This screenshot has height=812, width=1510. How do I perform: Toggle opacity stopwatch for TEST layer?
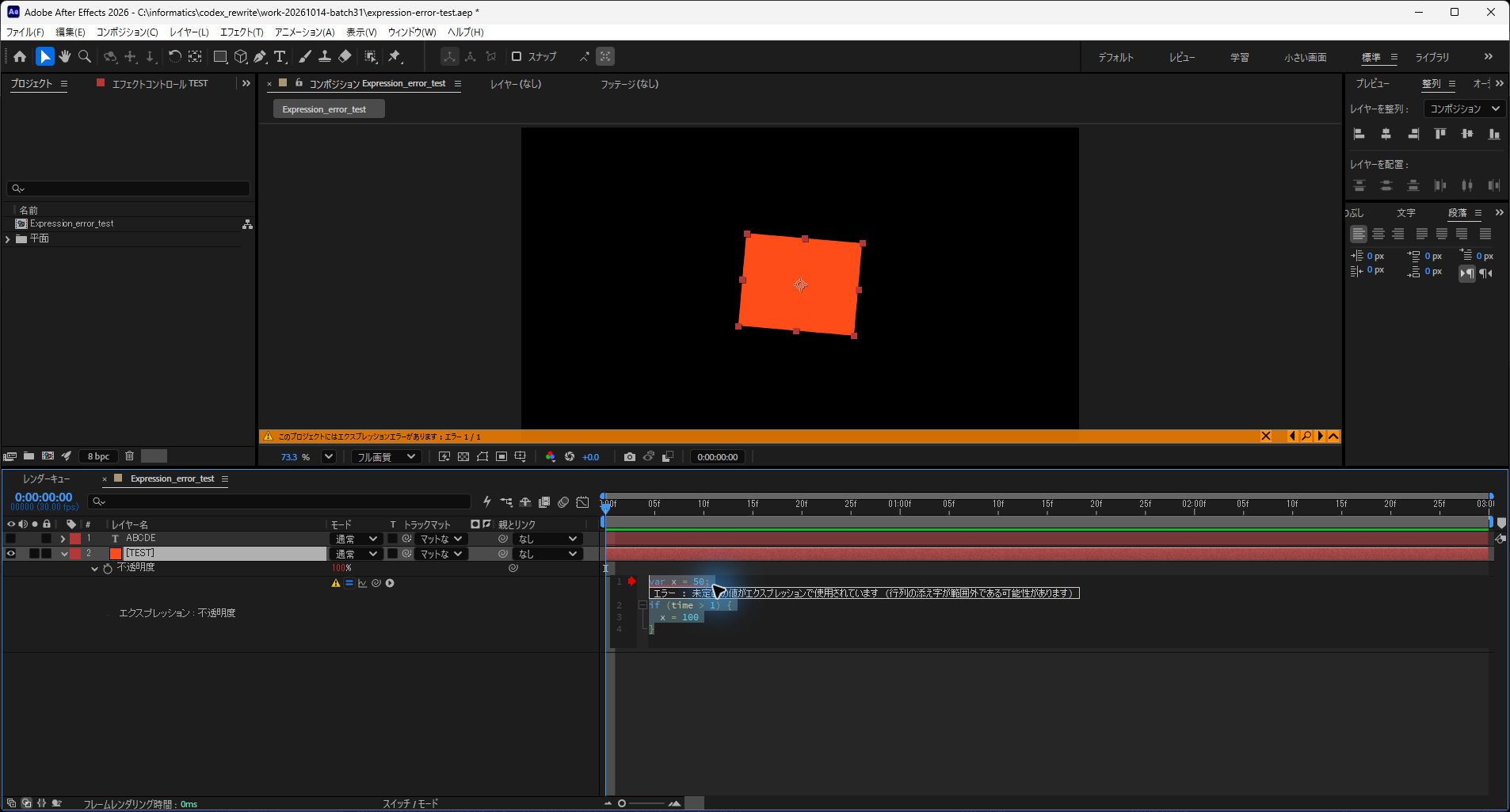point(108,568)
